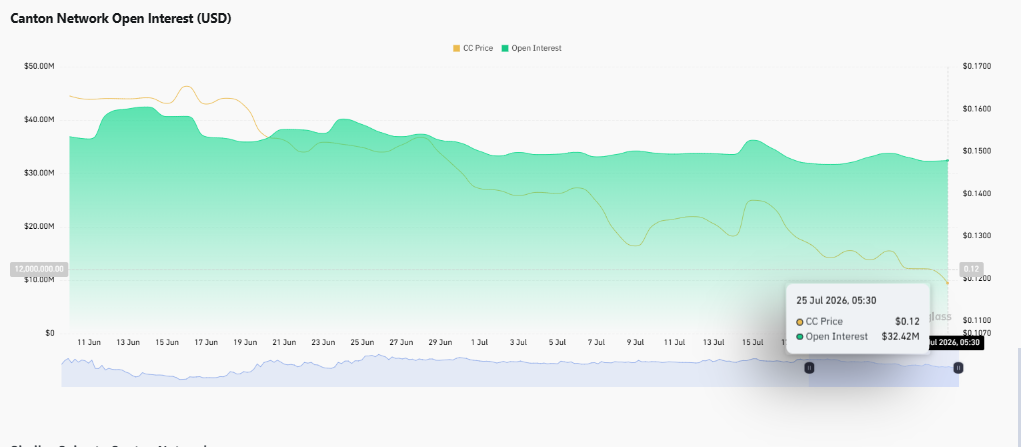Click the 1 Jul x-axis tick
Screen dimensions: 1021x447
[479, 342]
